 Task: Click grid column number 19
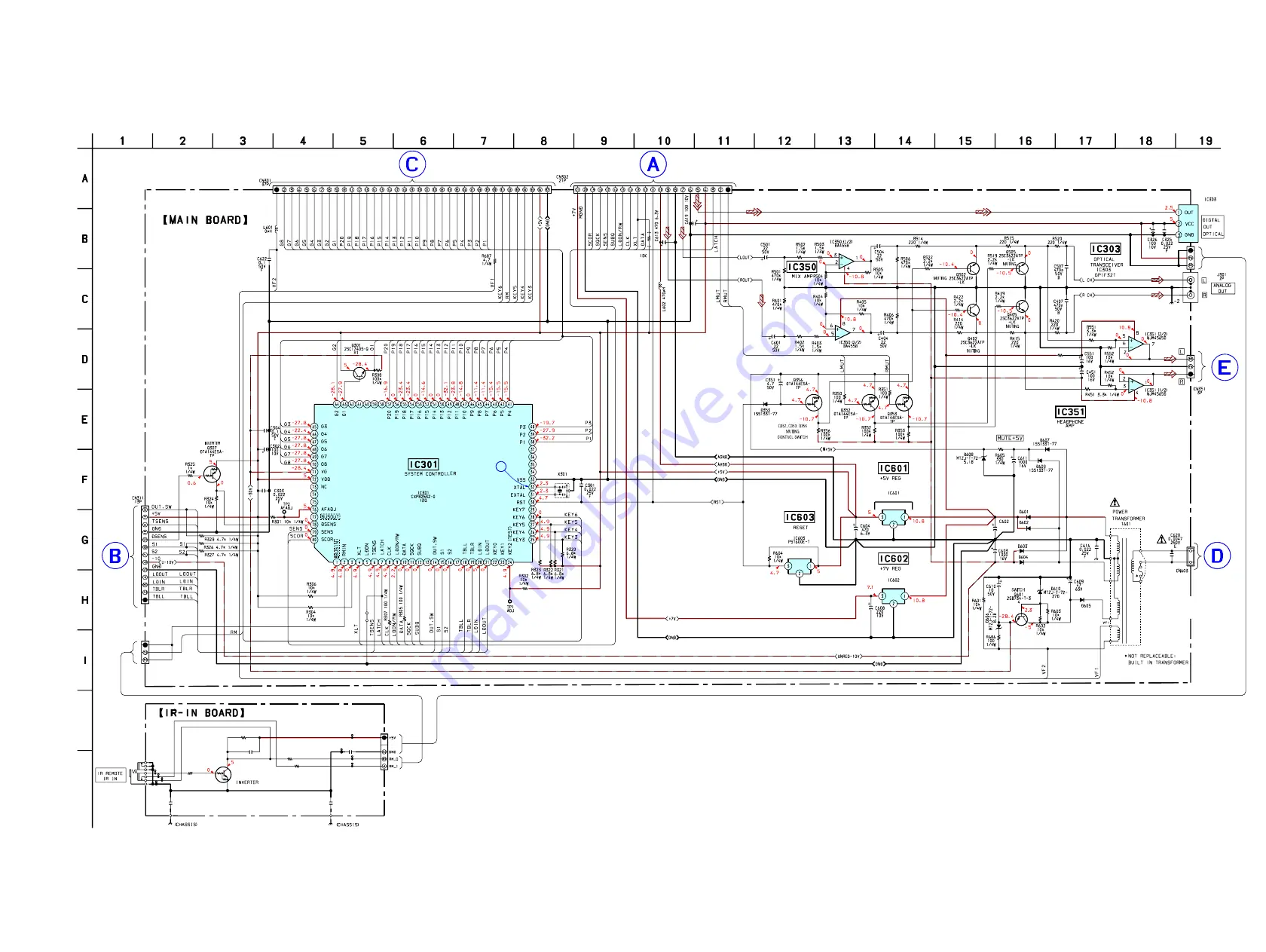pos(1206,141)
